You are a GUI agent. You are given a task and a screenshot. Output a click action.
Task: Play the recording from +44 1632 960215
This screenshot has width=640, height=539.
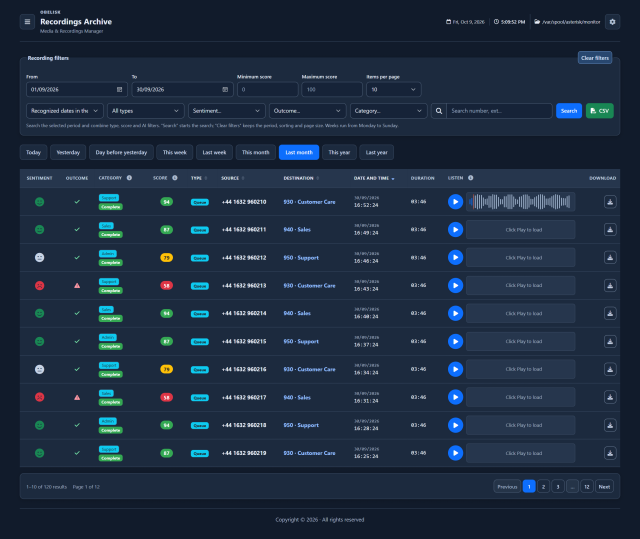pyautogui.click(x=456, y=342)
